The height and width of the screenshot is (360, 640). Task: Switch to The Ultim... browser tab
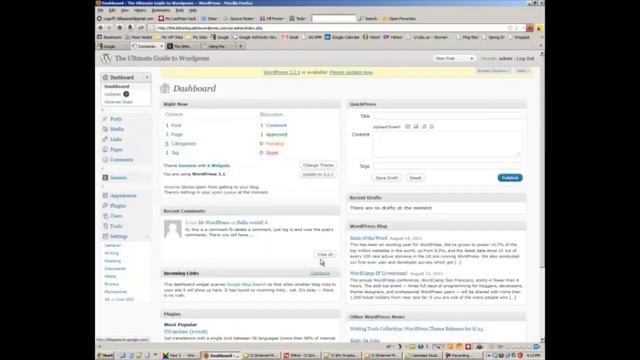(x=182, y=46)
